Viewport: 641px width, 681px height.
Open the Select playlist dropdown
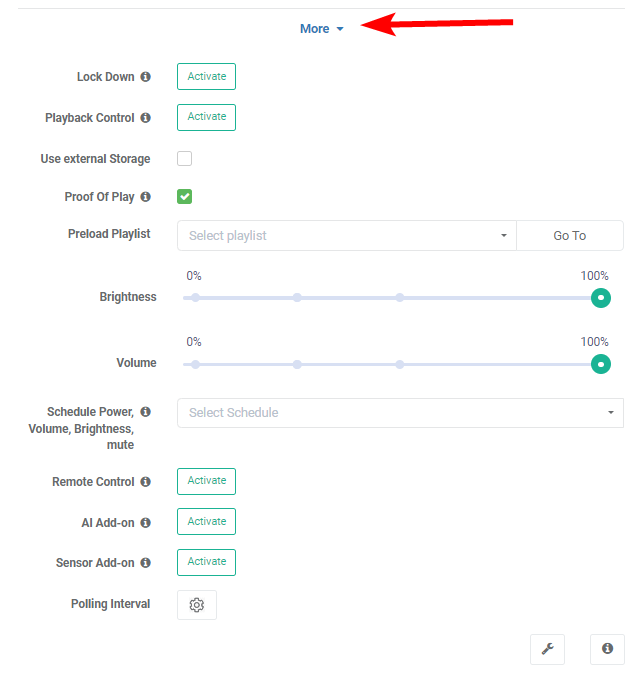346,236
